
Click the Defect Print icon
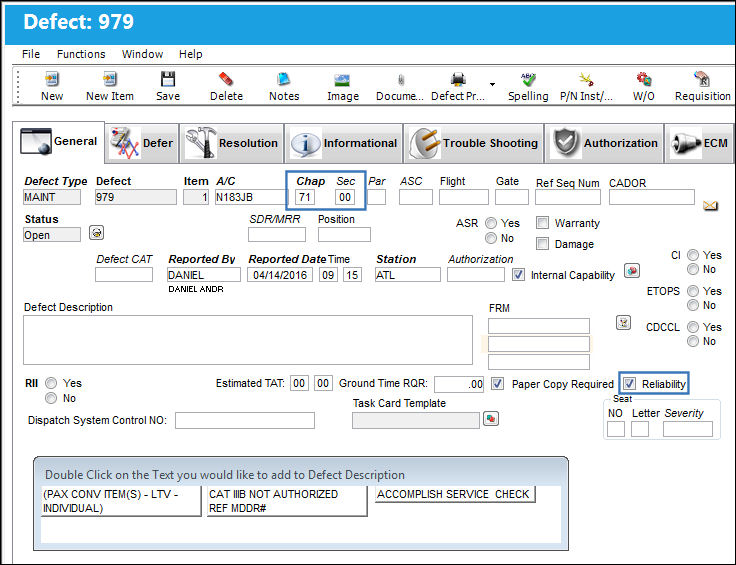click(458, 79)
